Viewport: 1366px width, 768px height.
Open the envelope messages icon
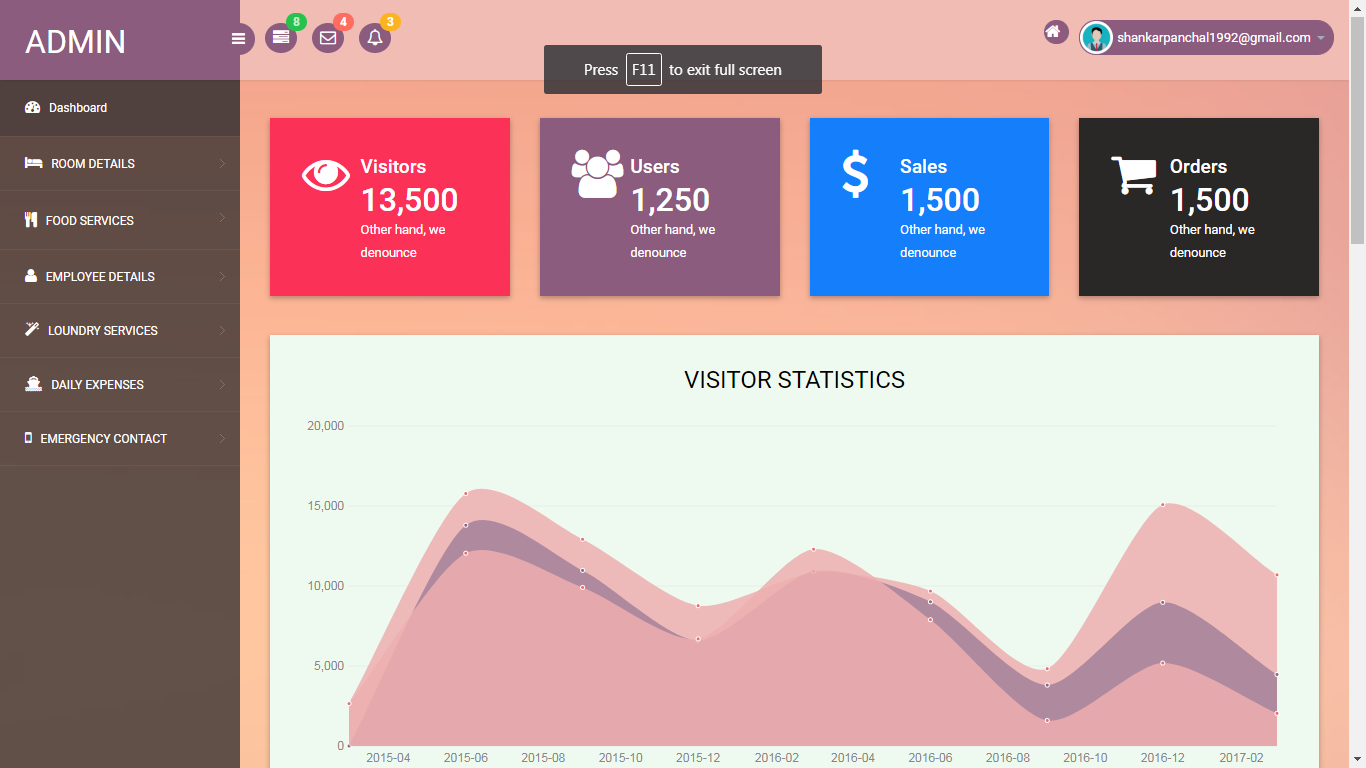coord(328,38)
